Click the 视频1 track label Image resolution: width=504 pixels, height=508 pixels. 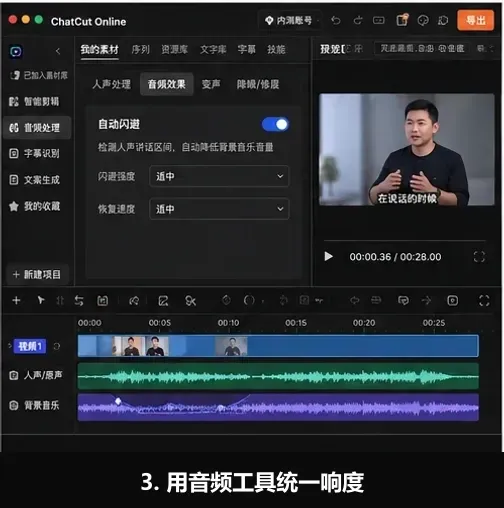pyautogui.click(x=30, y=346)
